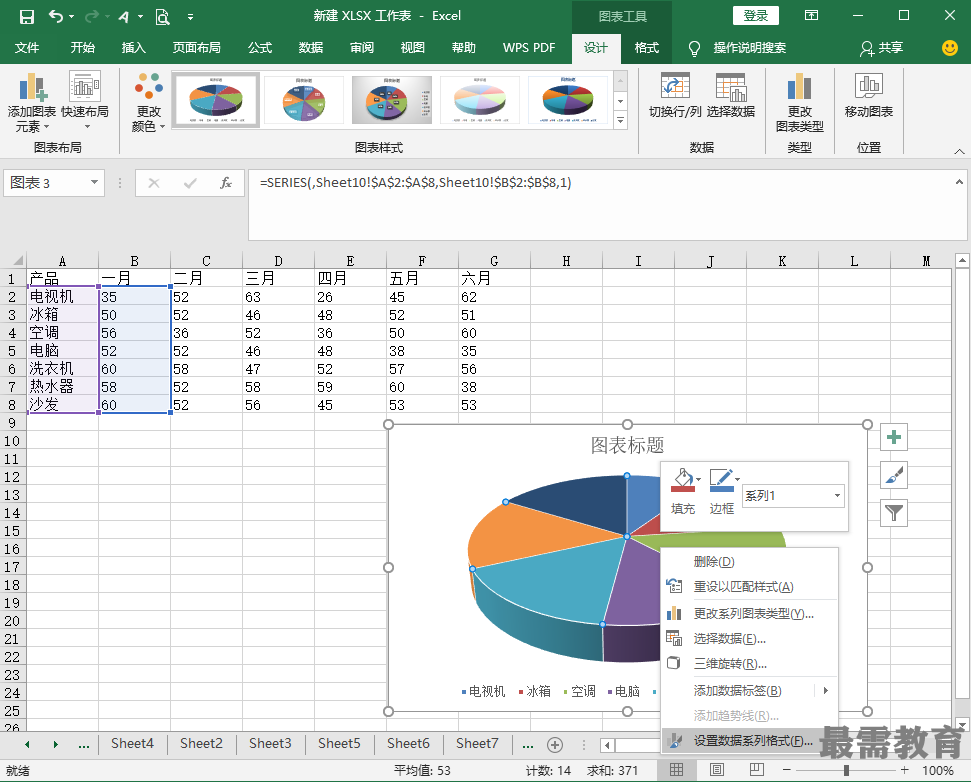Image resolution: width=971 pixels, height=782 pixels.
Task: Go to Sheet4 tab
Action: (x=132, y=744)
